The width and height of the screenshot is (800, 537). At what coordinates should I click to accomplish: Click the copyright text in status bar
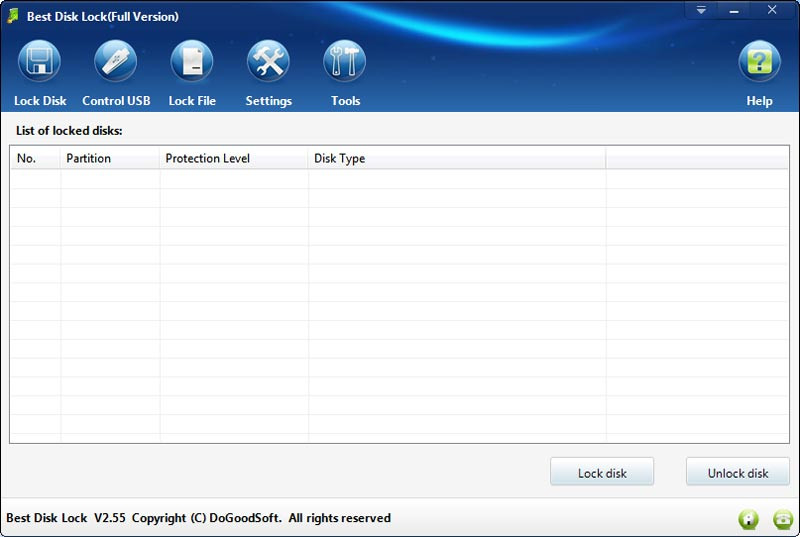[198, 518]
